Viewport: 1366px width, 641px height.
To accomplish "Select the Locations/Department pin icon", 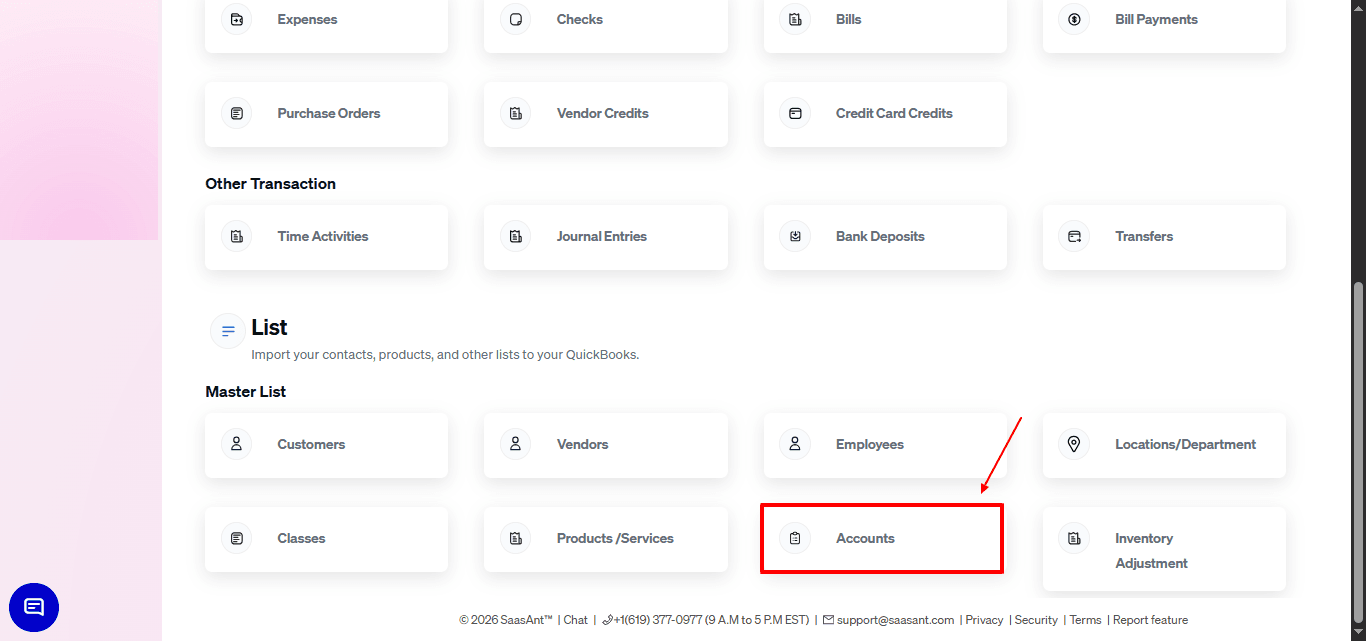I will pyautogui.click(x=1073, y=444).
